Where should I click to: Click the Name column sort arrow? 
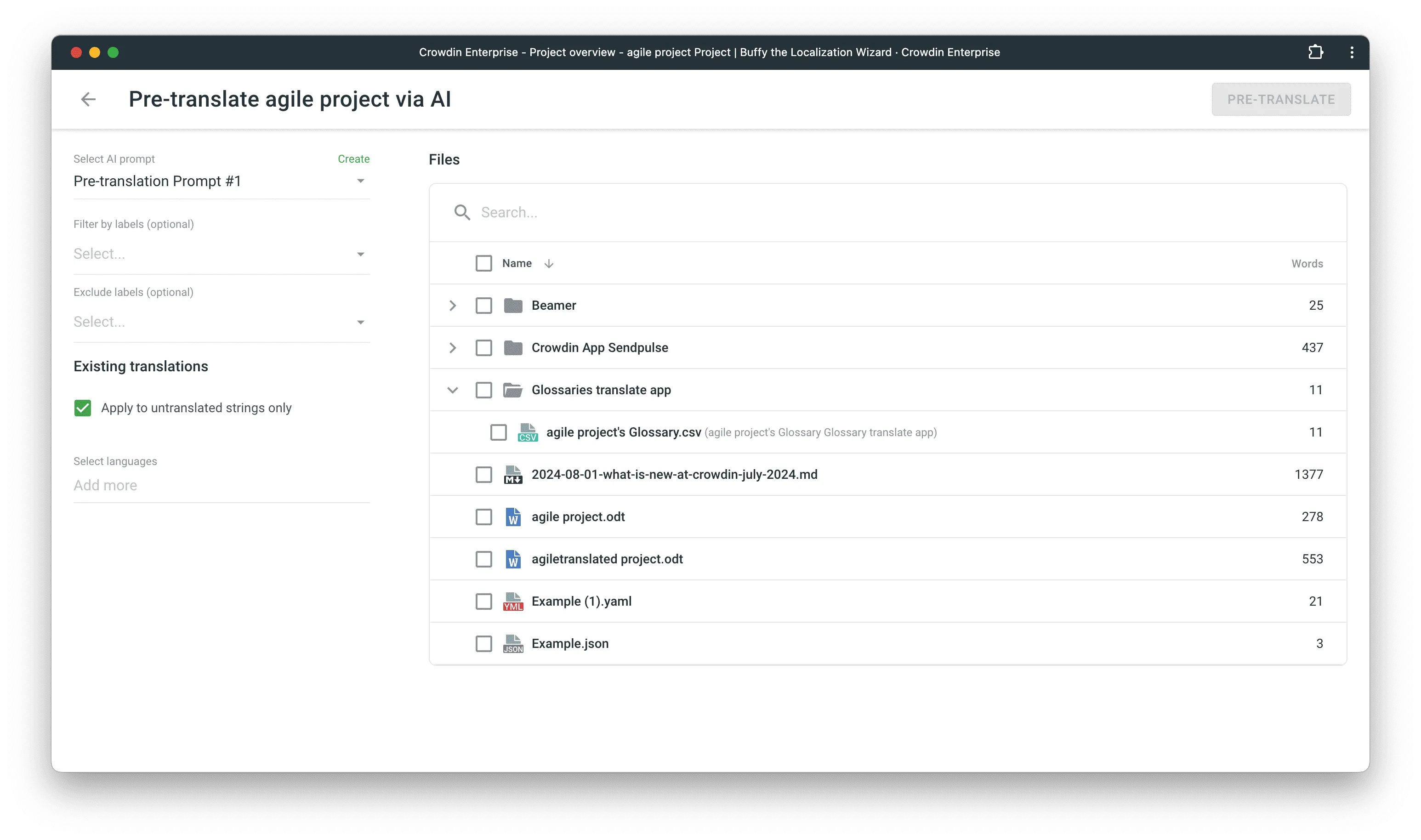[549, 264]
